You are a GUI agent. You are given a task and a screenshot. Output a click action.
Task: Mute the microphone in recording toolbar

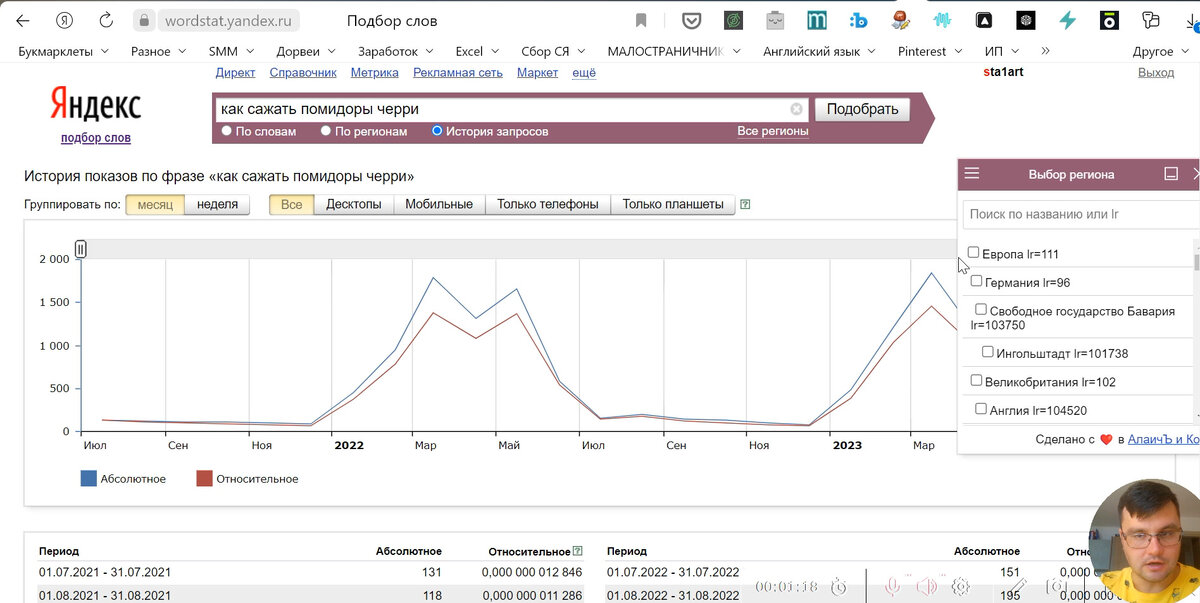tap(892, 587)
